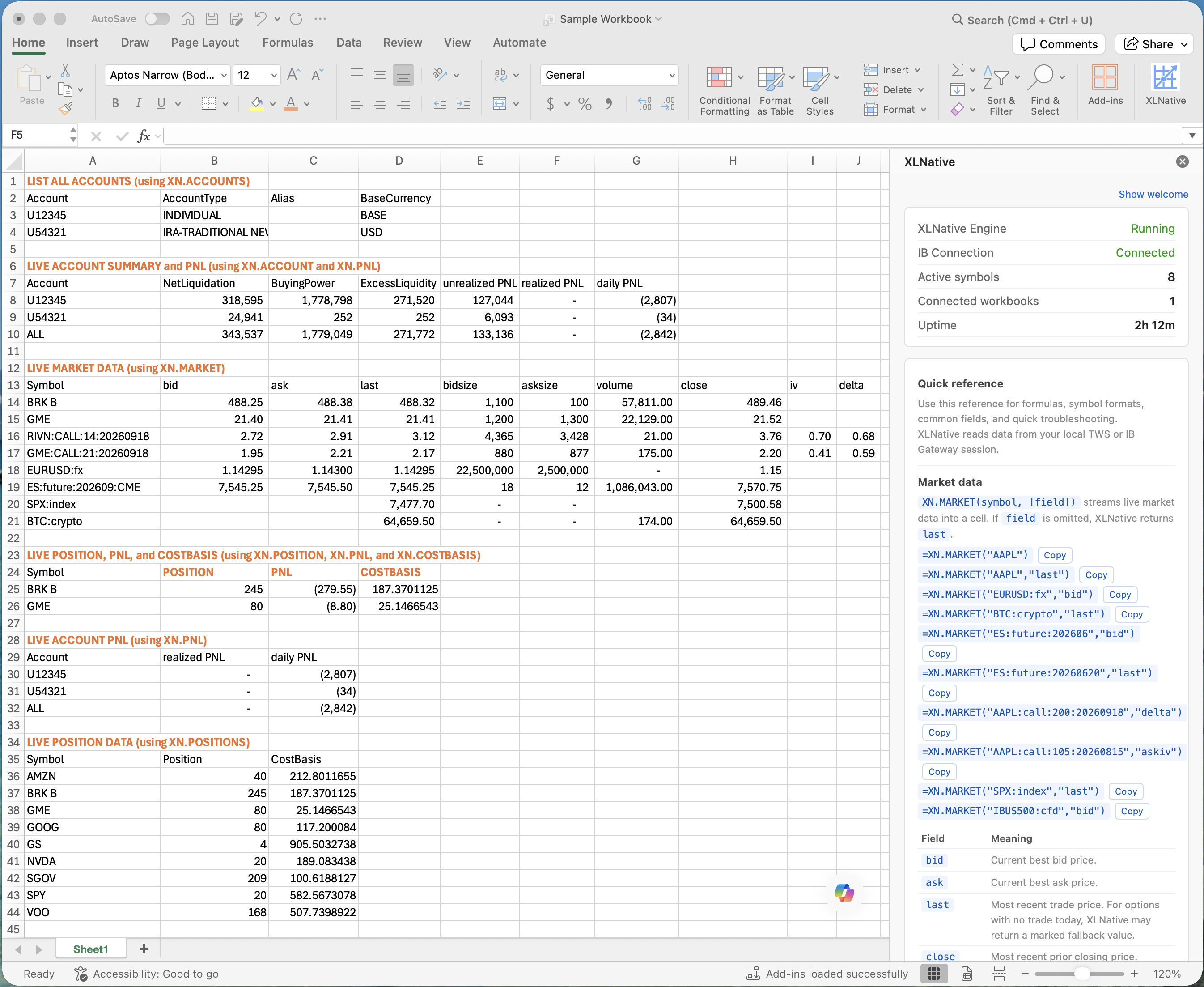Toggle Italic formatting
1204x987 pixels.
[x=138, y=103]
